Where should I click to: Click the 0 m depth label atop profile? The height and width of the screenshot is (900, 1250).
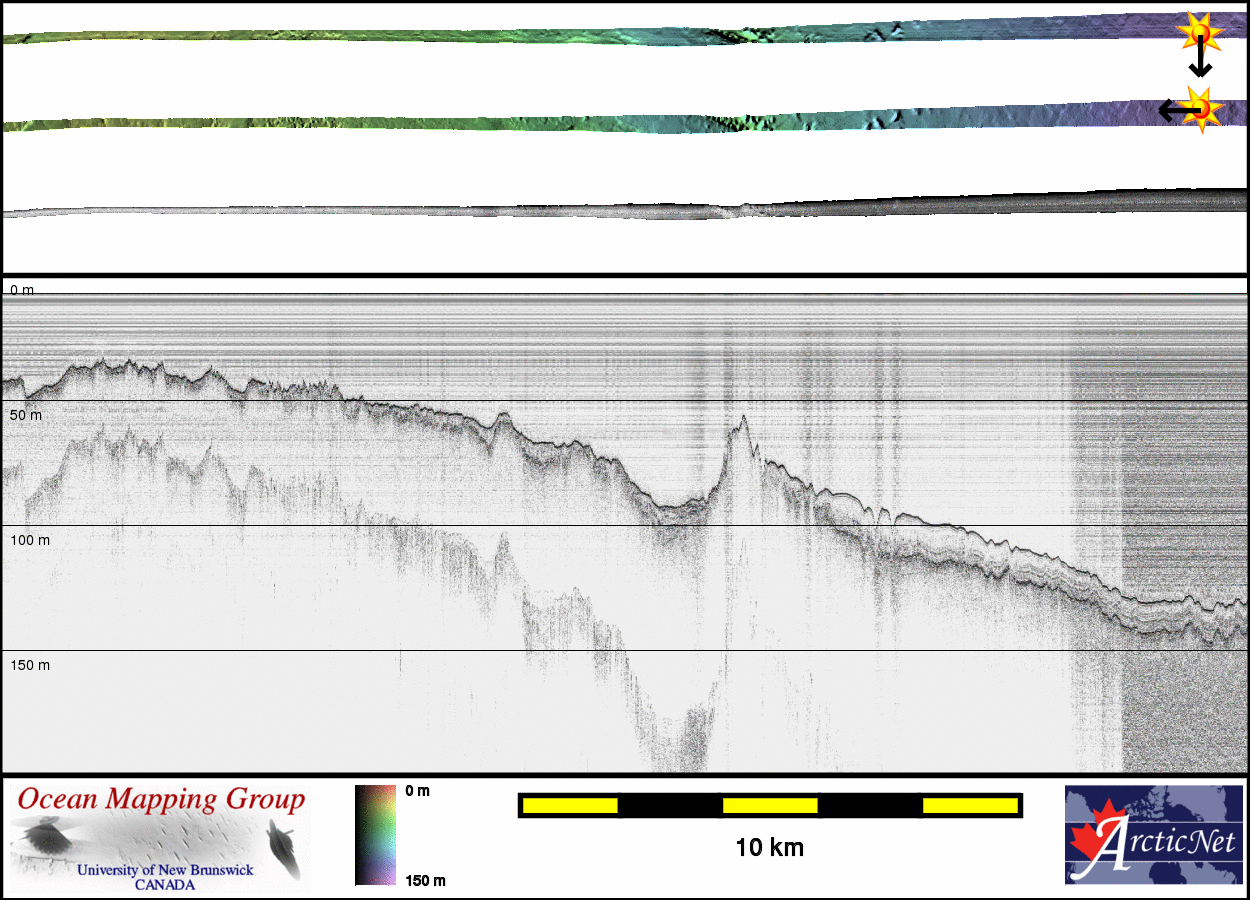(x=22, y=290)
